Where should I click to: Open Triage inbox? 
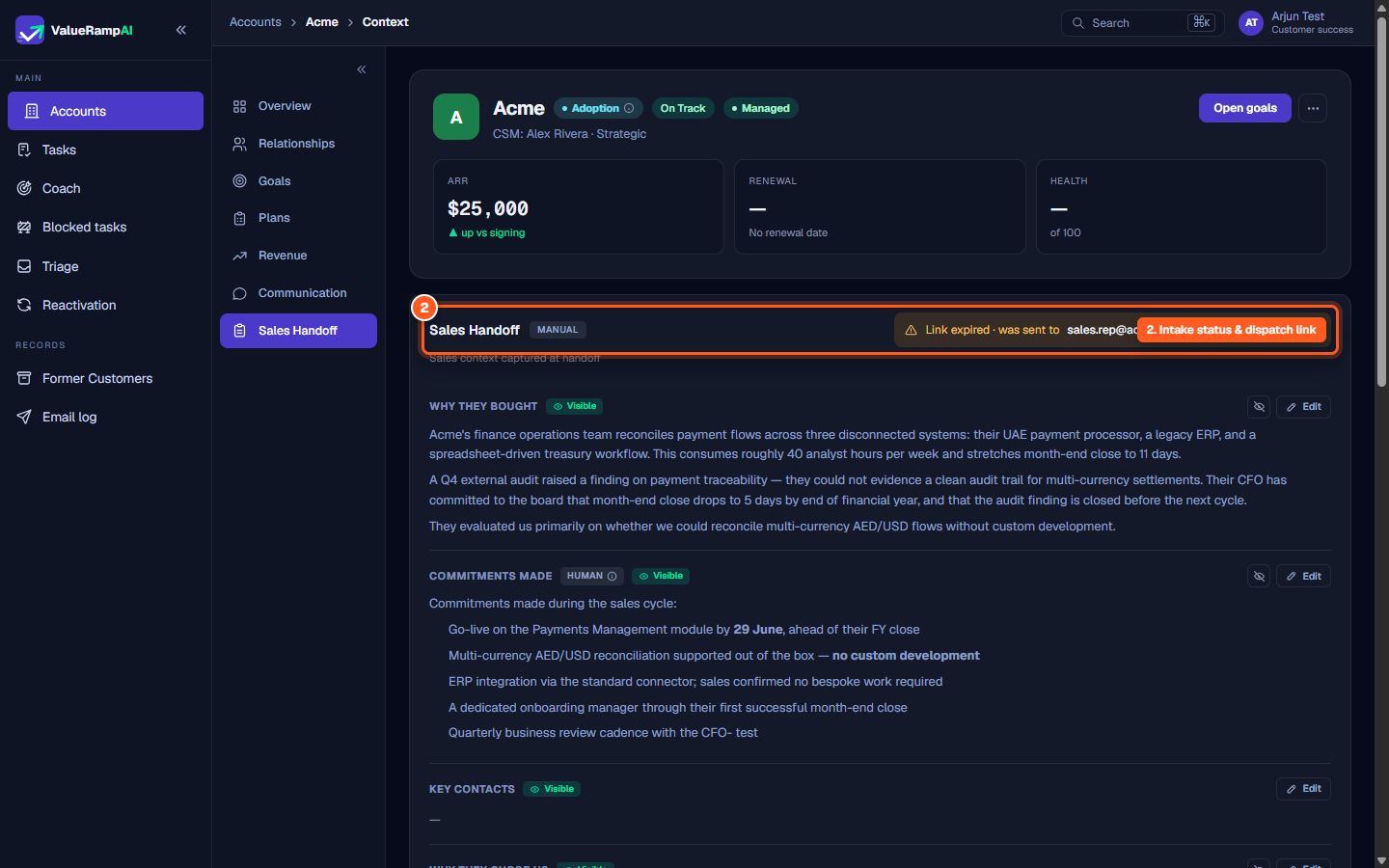[105, 266]
